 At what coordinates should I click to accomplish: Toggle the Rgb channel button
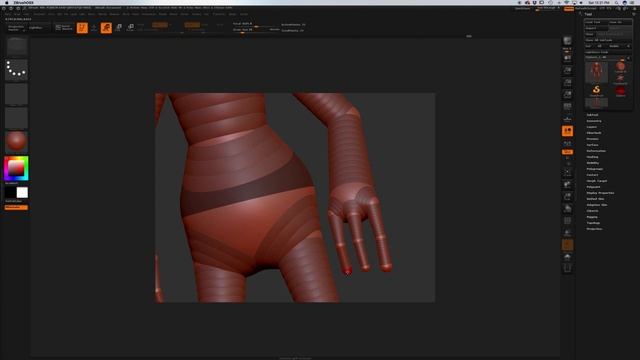(x=160, y=25)
